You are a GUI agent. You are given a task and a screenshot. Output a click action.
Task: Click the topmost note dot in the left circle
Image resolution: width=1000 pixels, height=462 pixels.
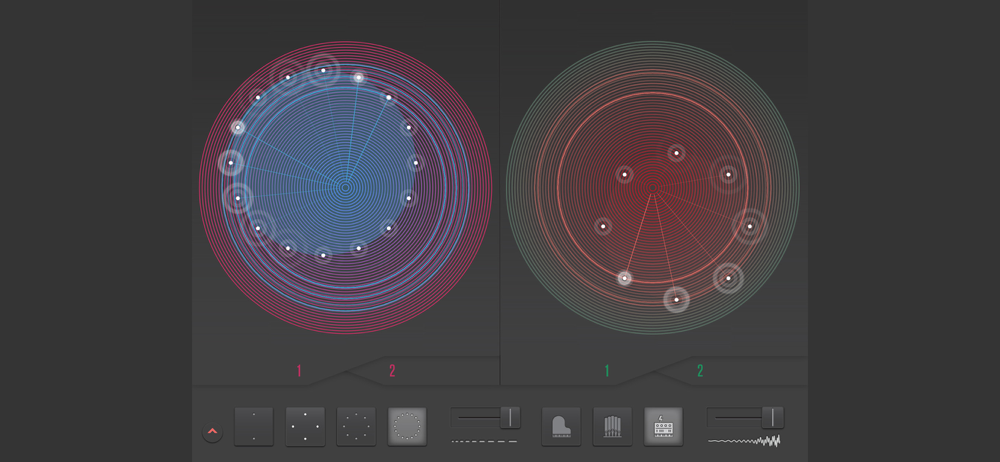323,70
